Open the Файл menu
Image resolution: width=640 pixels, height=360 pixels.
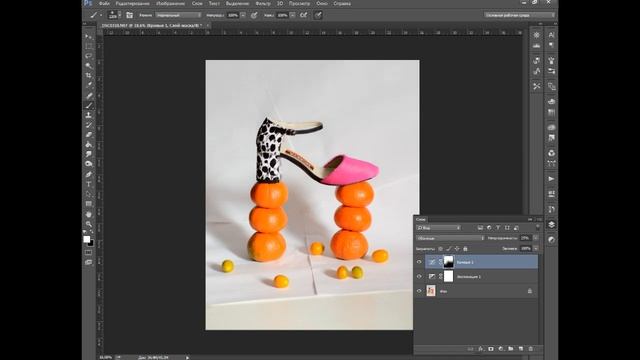point(104,3)
